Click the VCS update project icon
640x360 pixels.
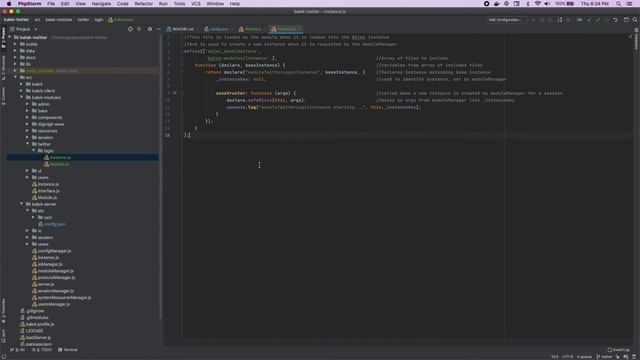coord(589,20)
